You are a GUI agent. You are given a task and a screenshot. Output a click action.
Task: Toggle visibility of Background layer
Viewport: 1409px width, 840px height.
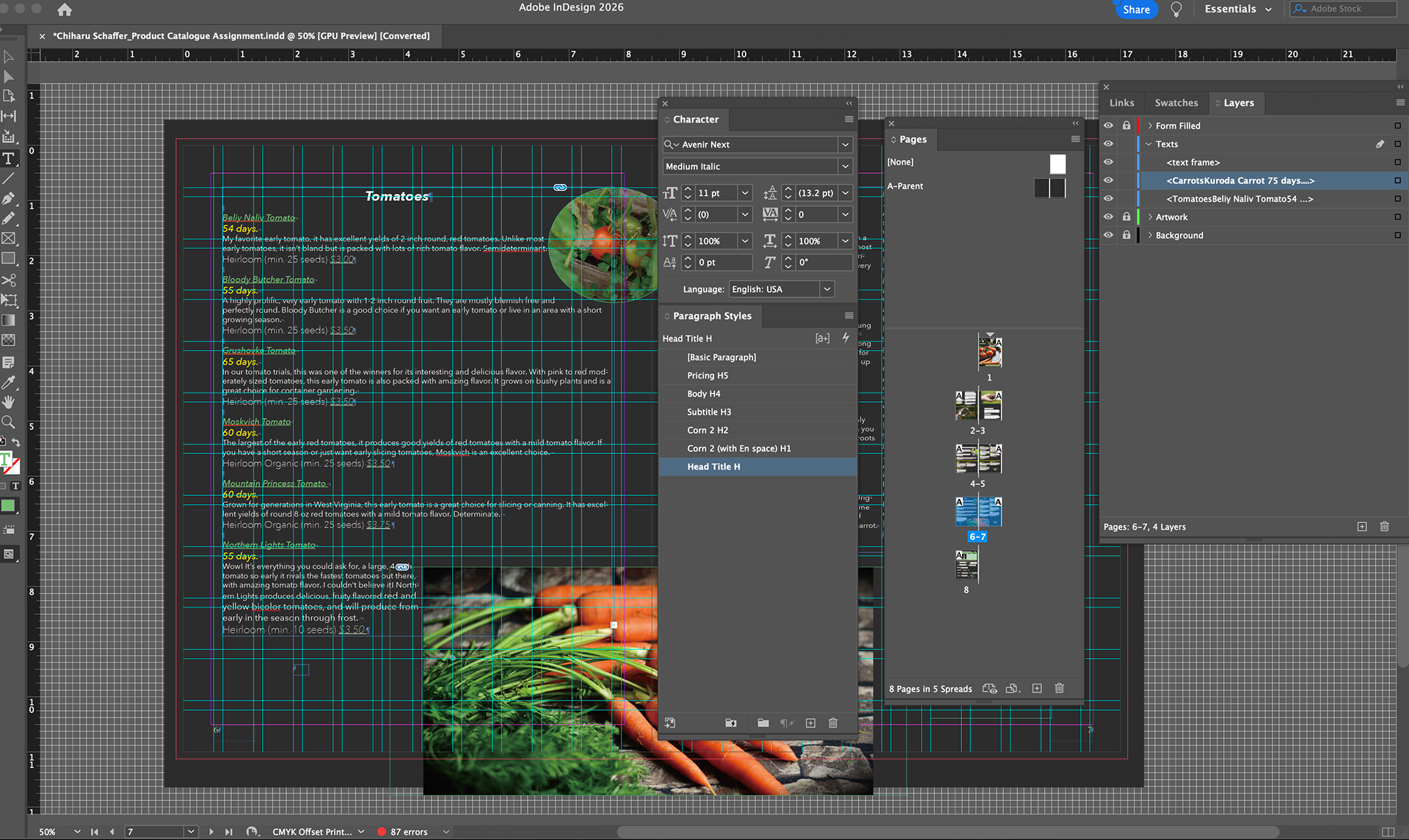[1108, 235]
